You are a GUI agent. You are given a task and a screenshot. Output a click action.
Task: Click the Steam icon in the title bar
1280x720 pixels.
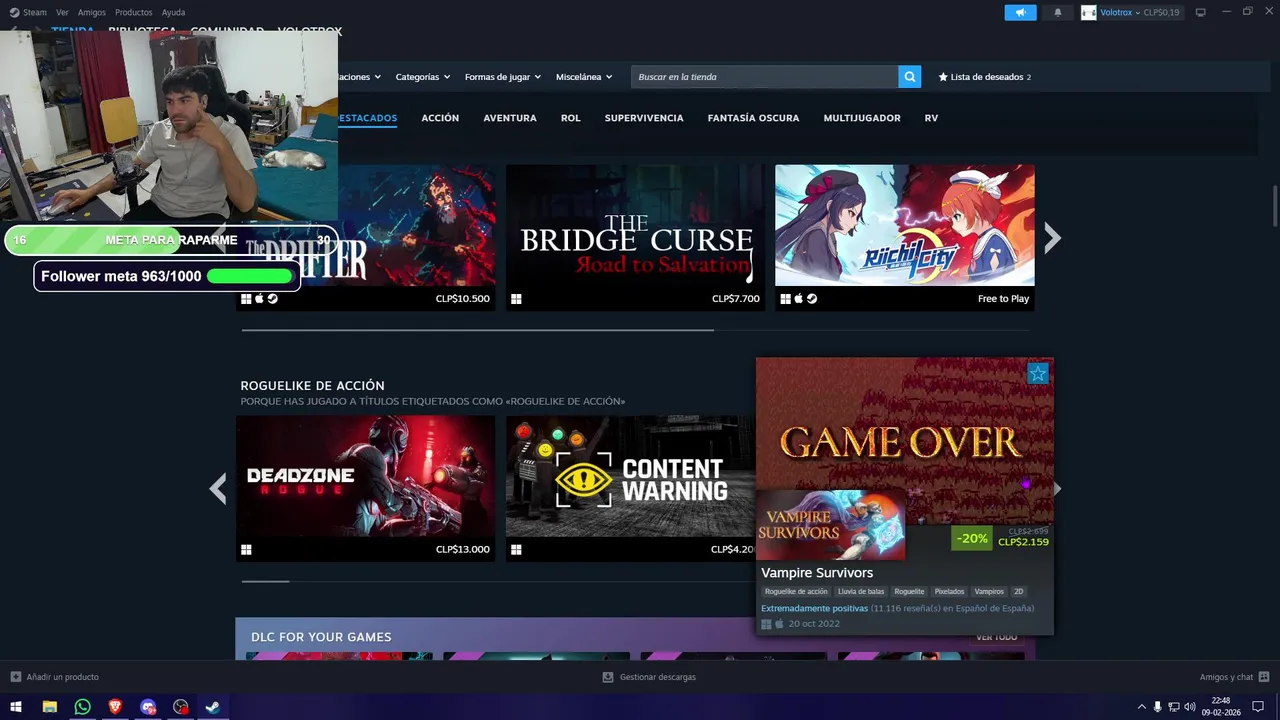tap(14, 12)
